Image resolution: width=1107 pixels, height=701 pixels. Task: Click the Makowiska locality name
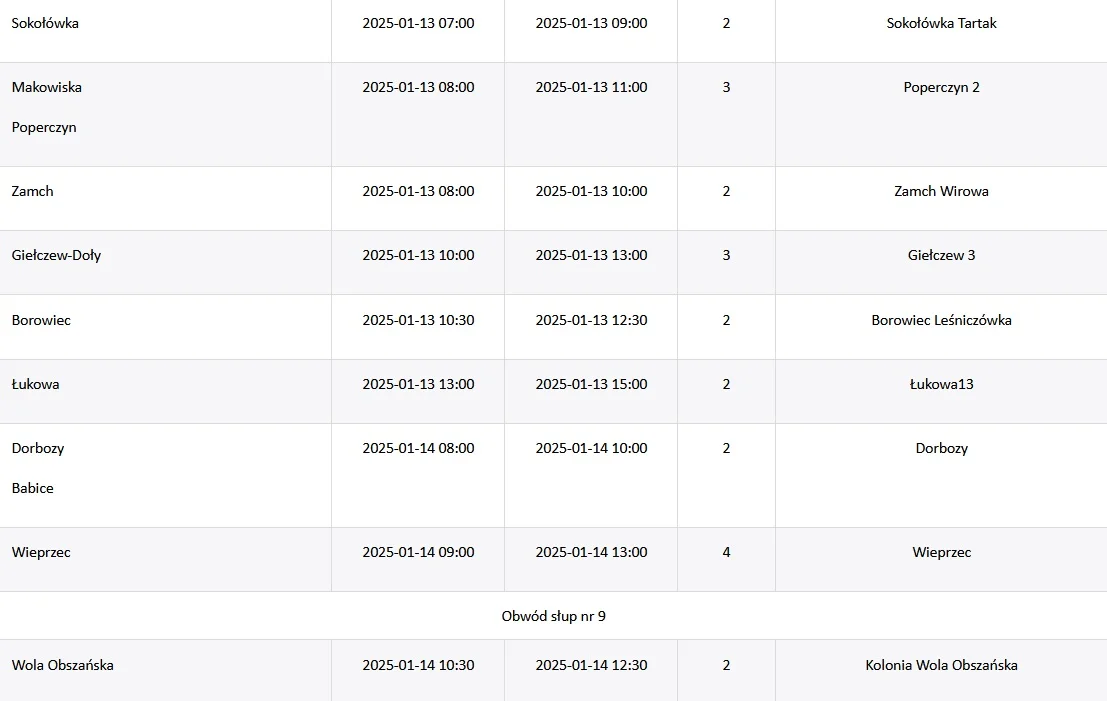[x=47, y=88]
